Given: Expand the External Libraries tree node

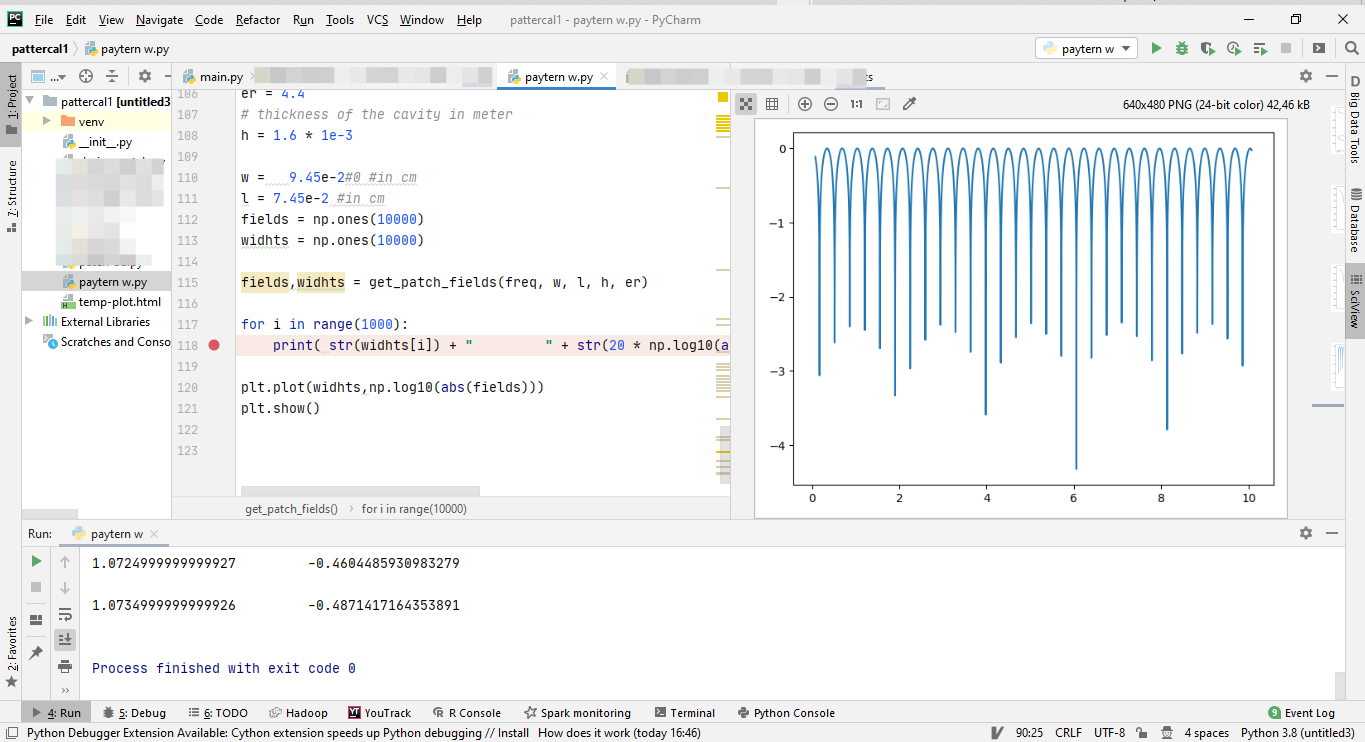Looking at the screenshot, I should [x=29, y=322].
